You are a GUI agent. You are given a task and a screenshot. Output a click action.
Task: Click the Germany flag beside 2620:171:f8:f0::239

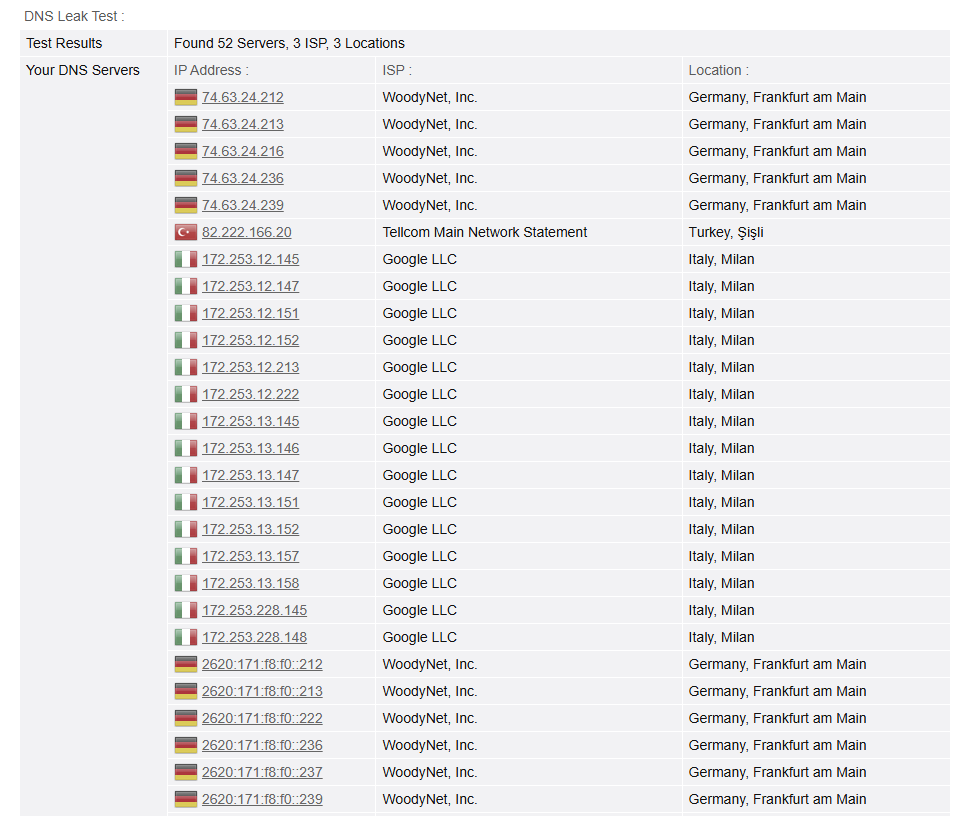(186, 799)
